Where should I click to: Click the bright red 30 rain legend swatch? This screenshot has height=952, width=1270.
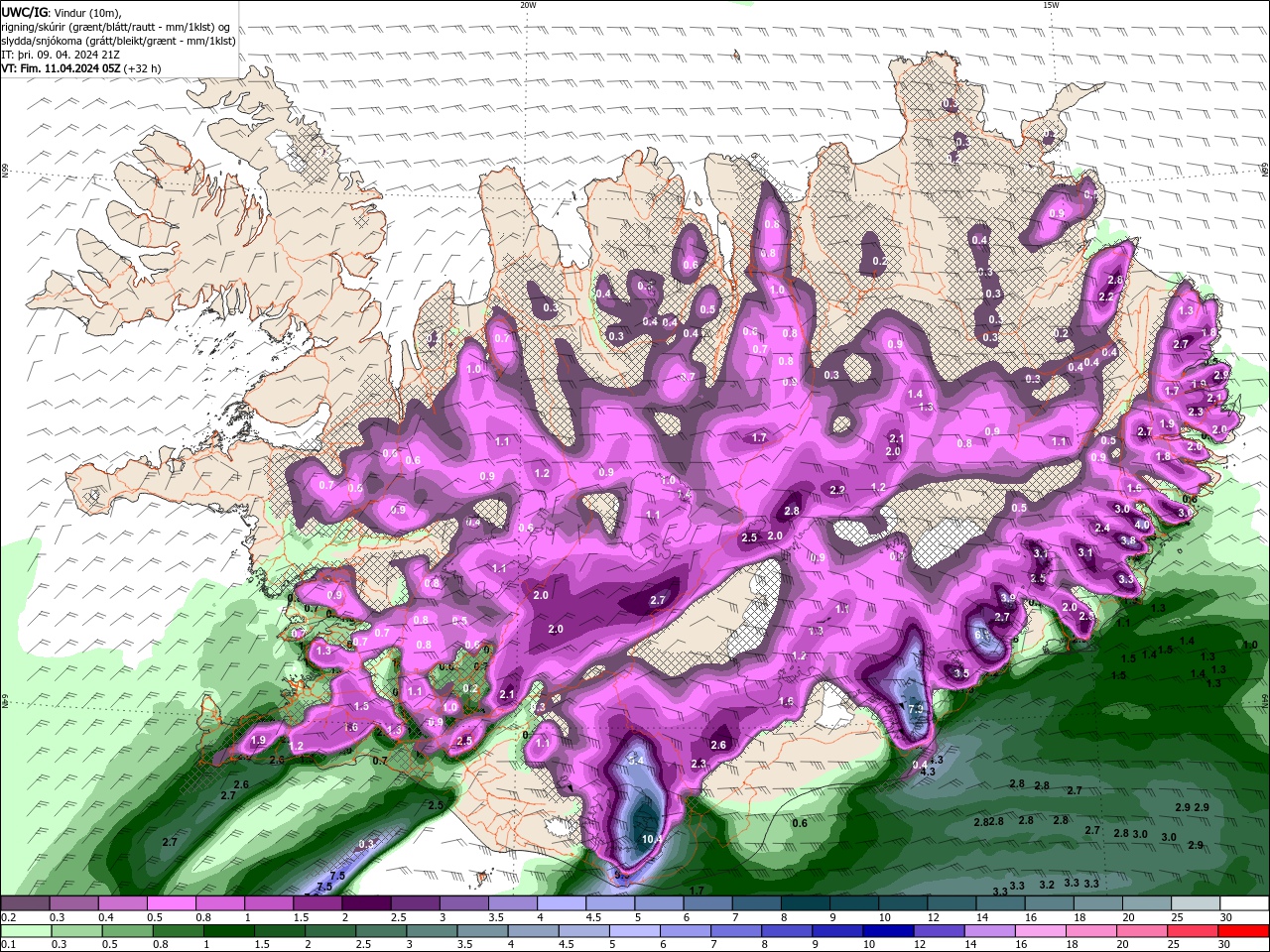1243,931
